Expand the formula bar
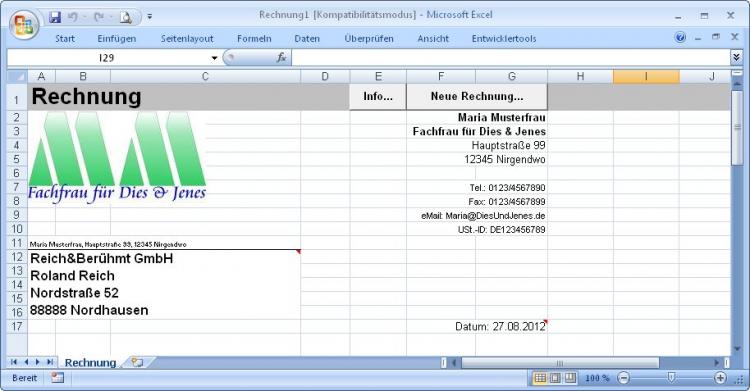The height and width of the screenshot is (391, 750). [736, 57]
